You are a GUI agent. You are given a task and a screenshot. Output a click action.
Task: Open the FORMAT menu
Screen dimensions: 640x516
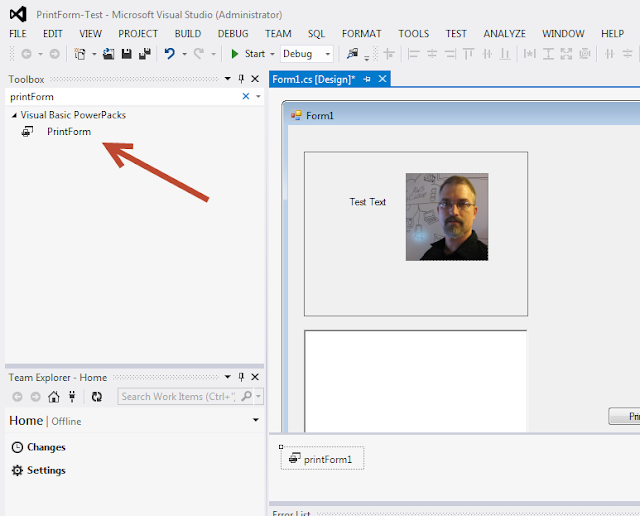[361, 33]
